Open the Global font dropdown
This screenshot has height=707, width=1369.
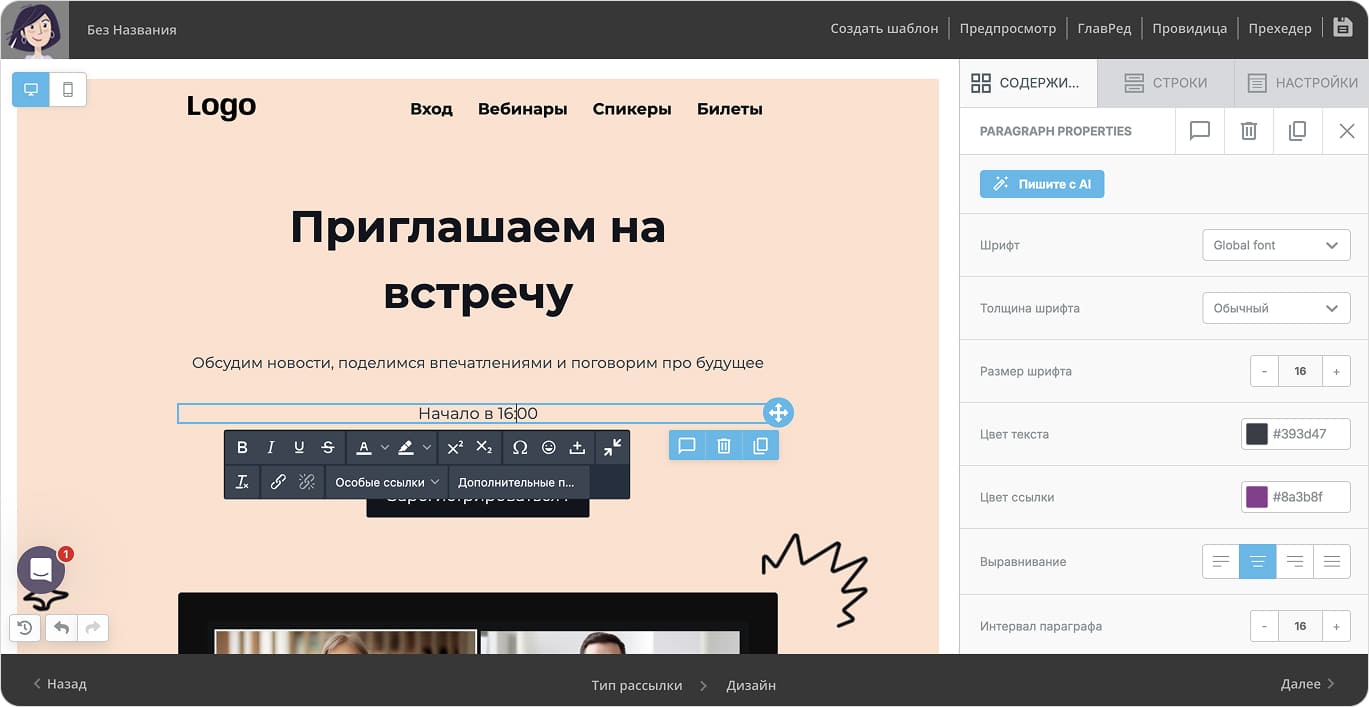1276,245
